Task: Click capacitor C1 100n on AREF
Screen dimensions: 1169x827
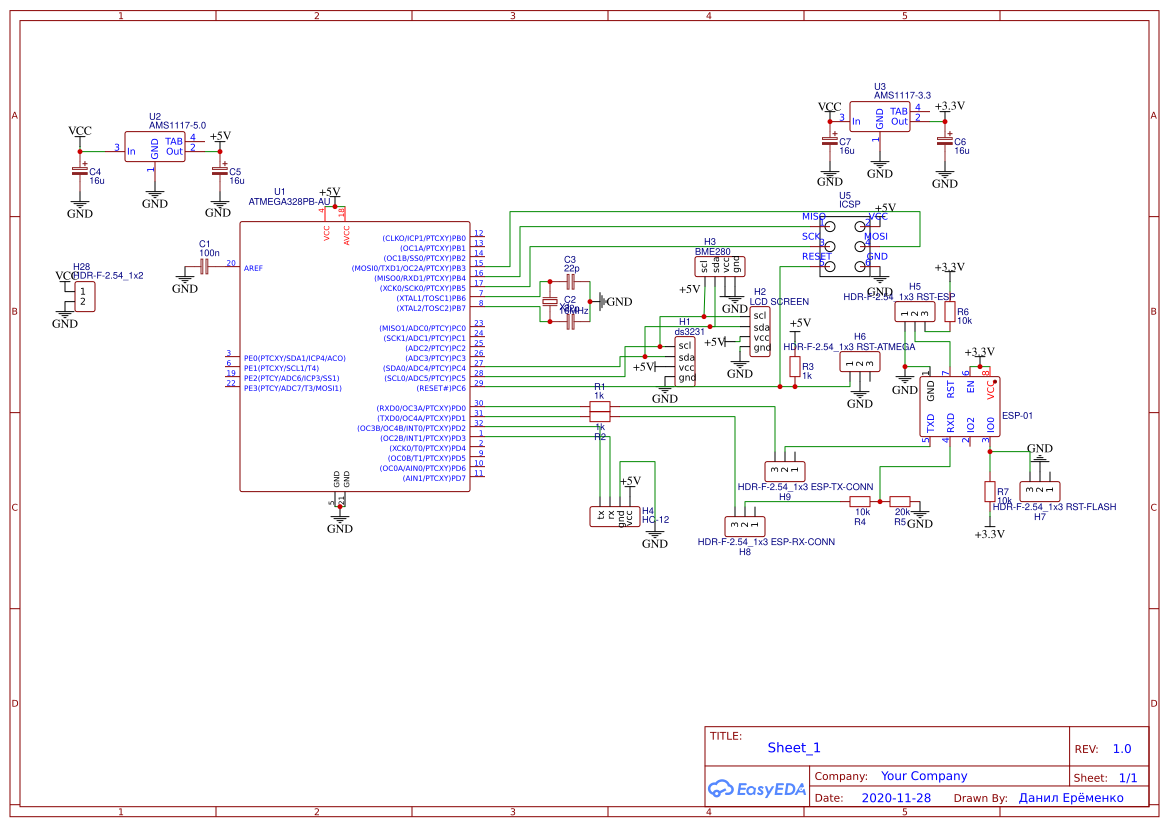Action: point(203,265)
